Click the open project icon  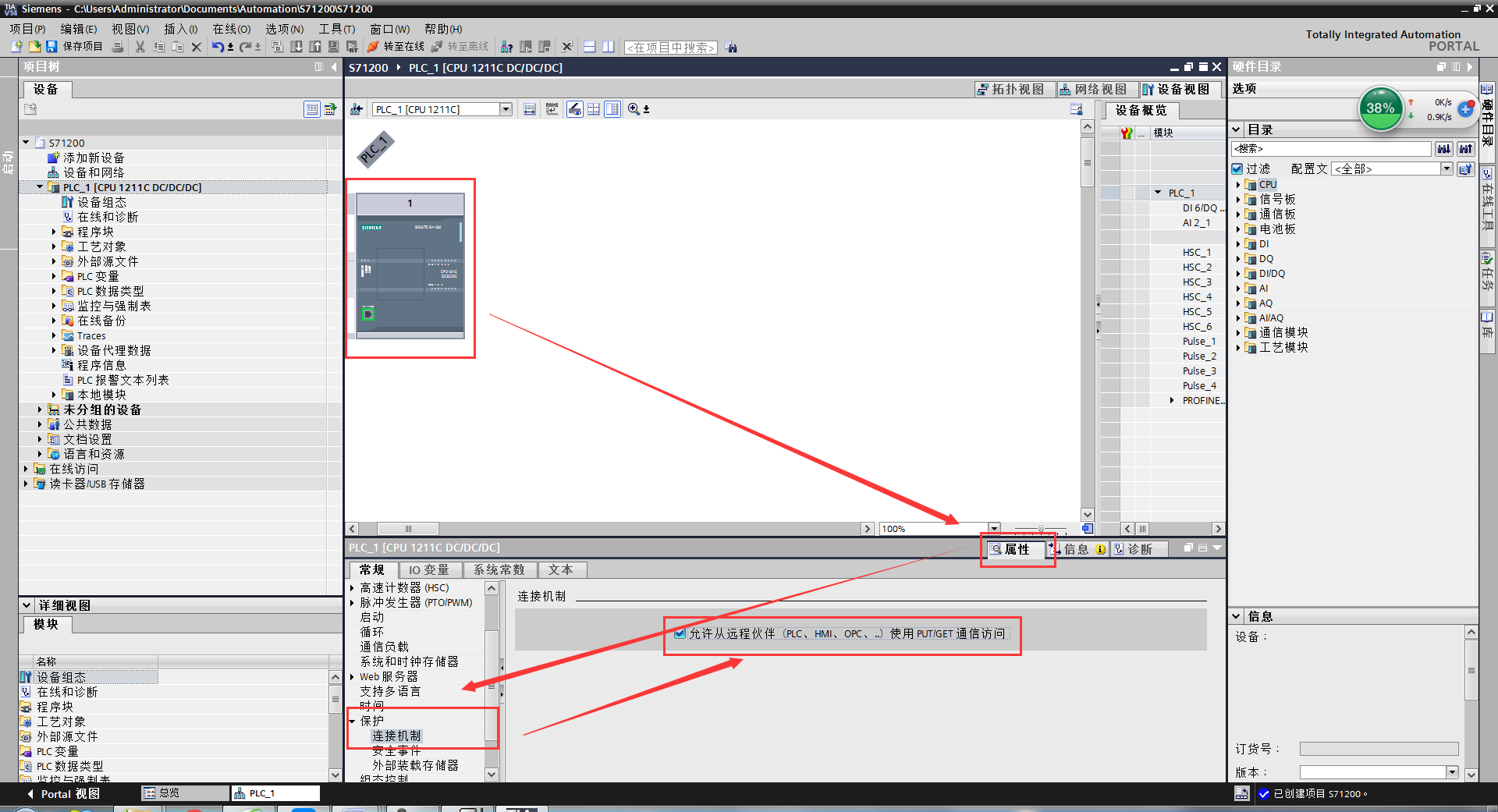pyautogui.click(x=34, y=47)
